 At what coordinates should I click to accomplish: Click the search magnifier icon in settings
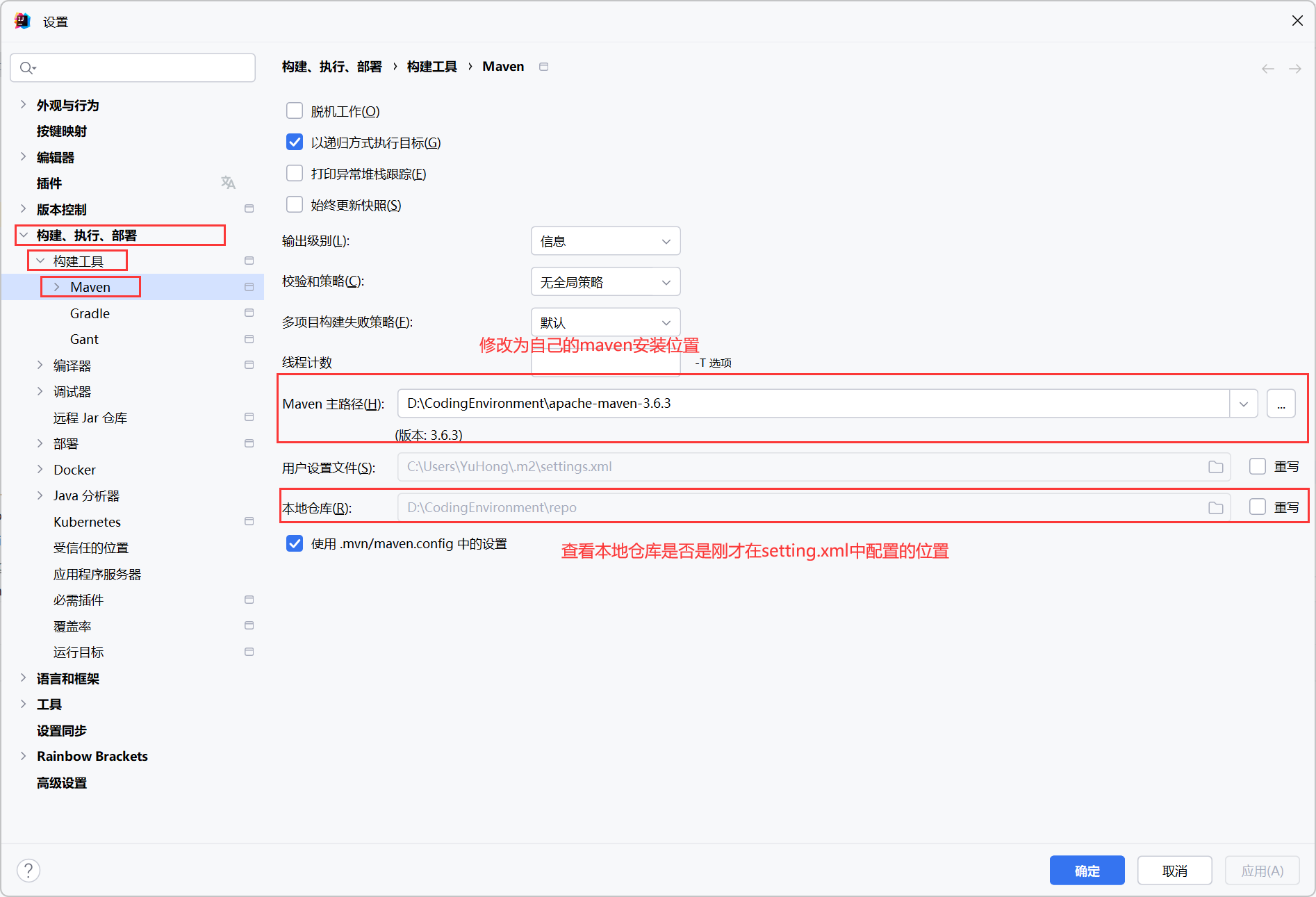click(27, 67)
